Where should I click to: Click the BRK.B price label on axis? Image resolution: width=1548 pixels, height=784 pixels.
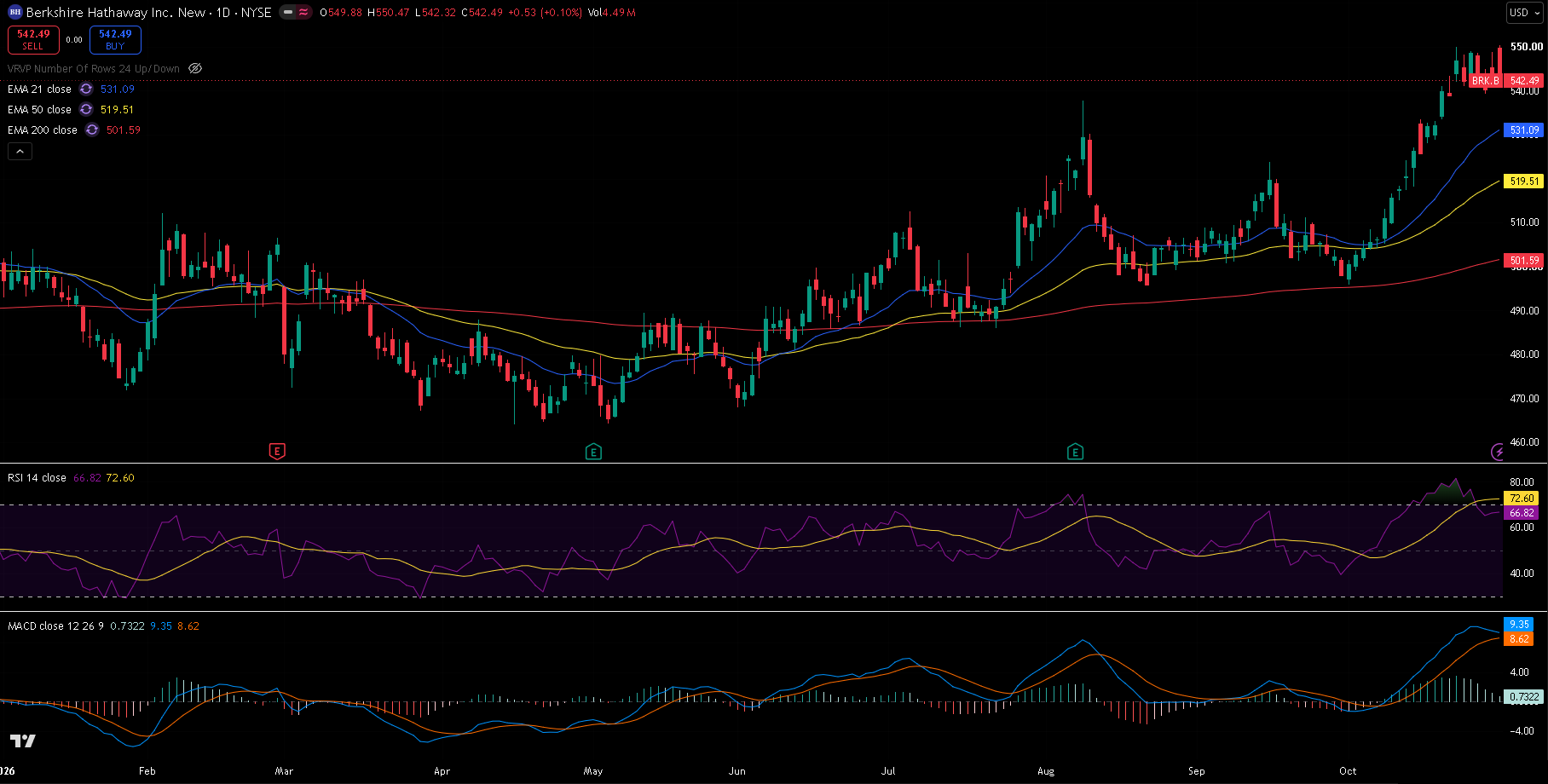tap(1486, 81)
